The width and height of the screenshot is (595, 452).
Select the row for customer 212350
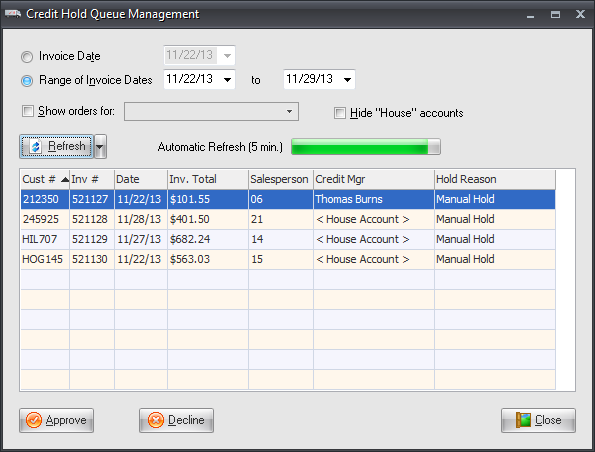point(288,199)
